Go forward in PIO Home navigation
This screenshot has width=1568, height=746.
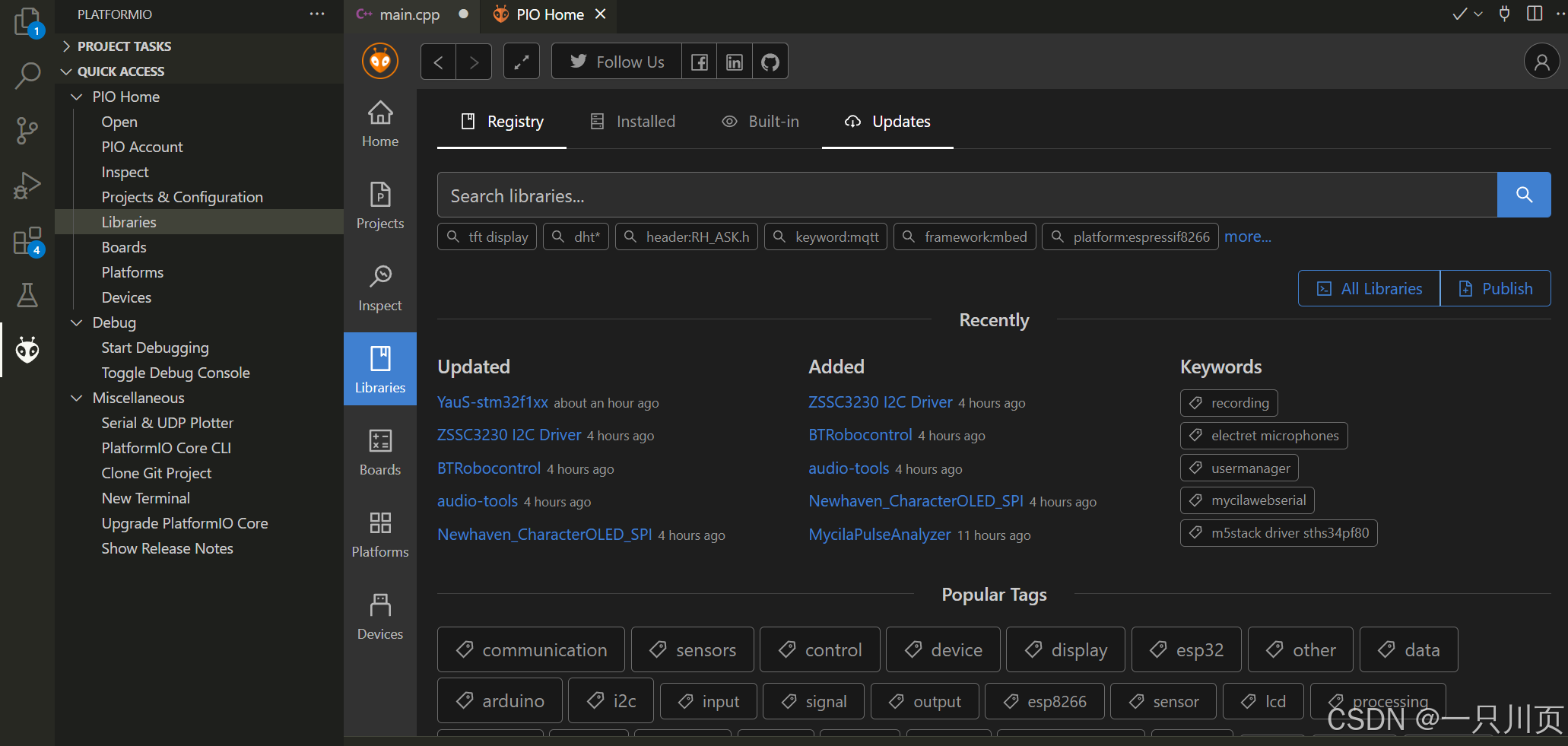pyautogui.click(x=474, y=62)
